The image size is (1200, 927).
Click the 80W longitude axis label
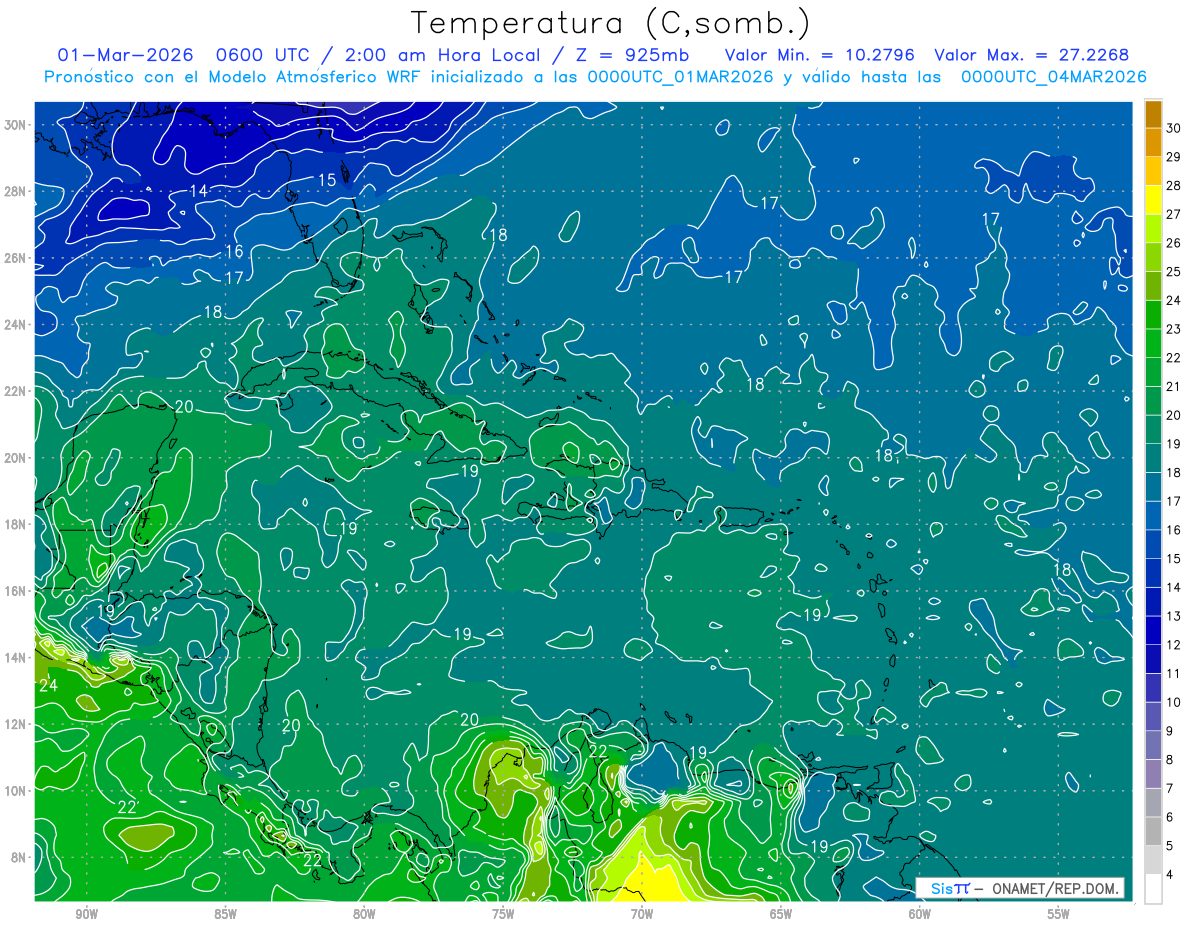(x=364, y=914)
